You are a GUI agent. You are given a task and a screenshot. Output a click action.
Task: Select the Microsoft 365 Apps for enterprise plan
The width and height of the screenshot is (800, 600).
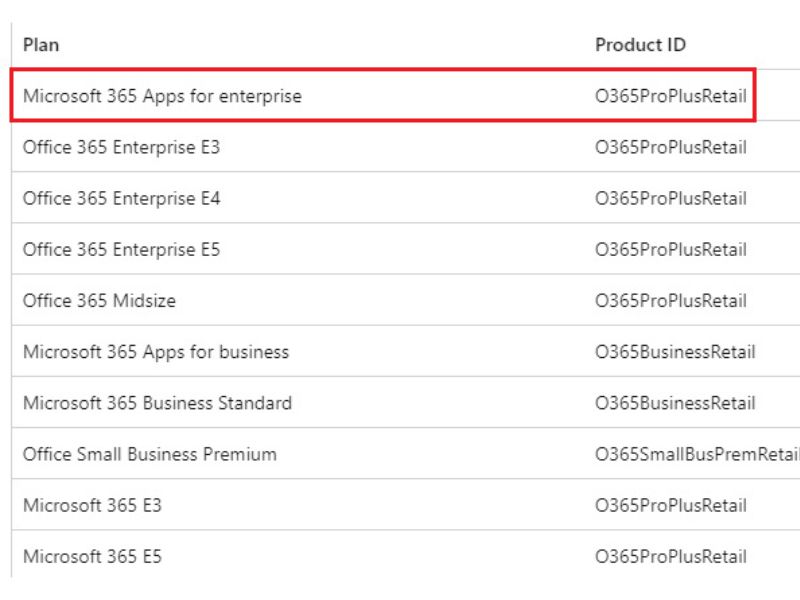[162, 96]
